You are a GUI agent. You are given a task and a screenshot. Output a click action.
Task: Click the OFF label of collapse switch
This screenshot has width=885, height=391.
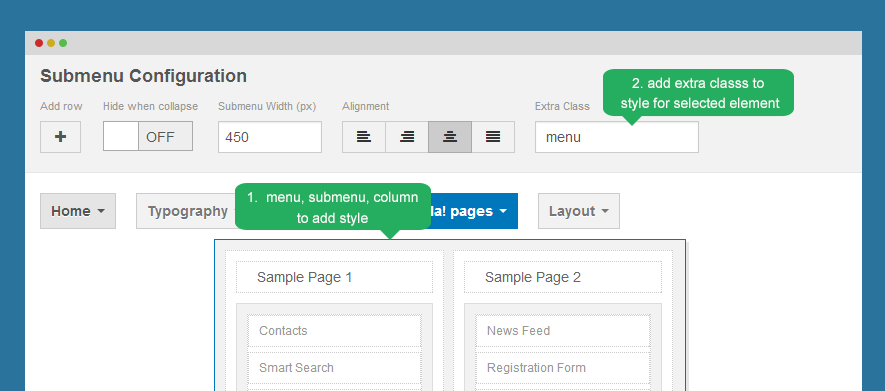pos(160,137)
